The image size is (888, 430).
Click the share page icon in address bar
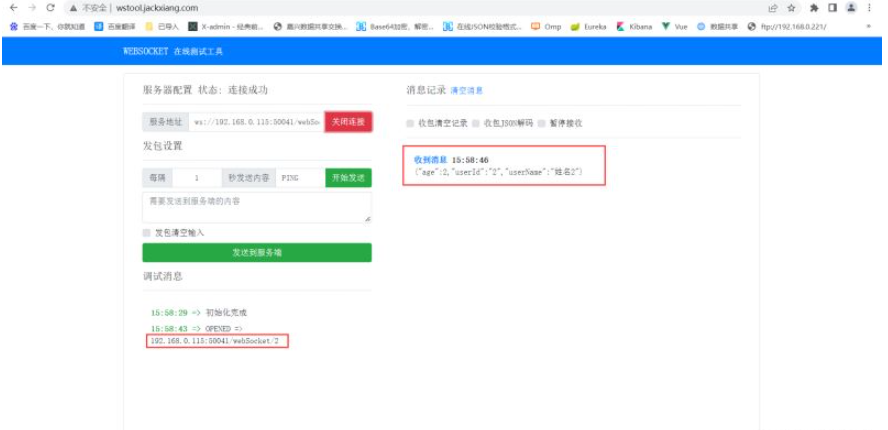[x=772, y=8]
